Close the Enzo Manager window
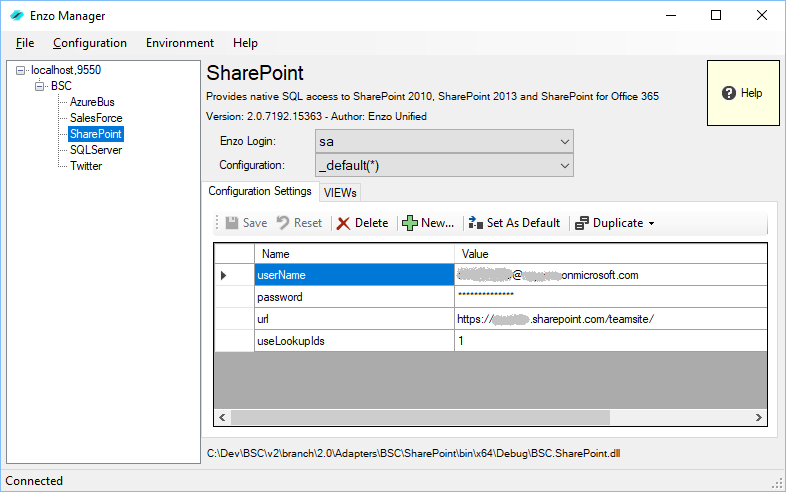Viewport: 786px width, 492px height. [x=761, y=16]
